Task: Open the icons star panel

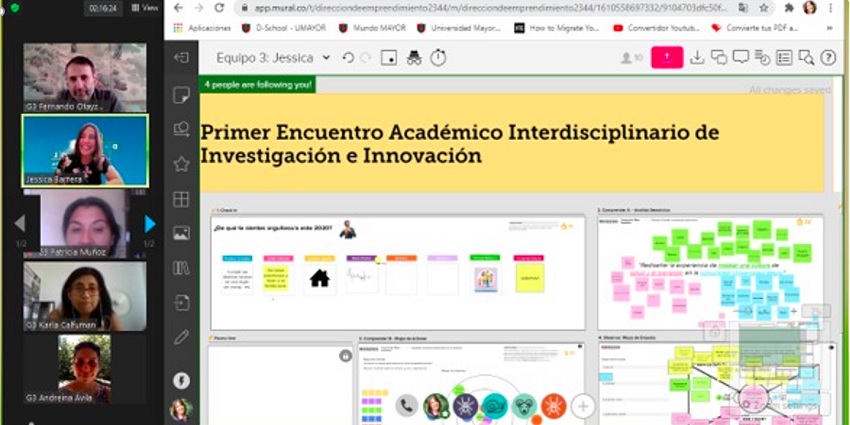Action: (181, 164)
